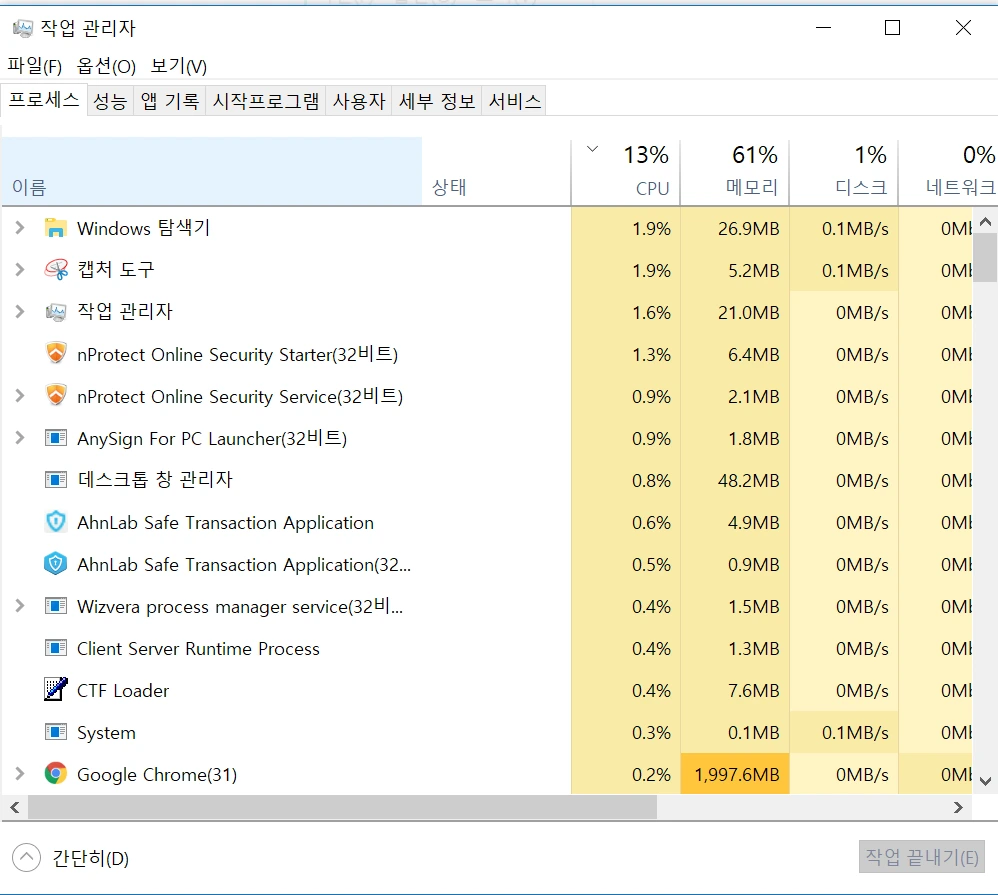Click the 간단히(D) label

tap(90, 858)
